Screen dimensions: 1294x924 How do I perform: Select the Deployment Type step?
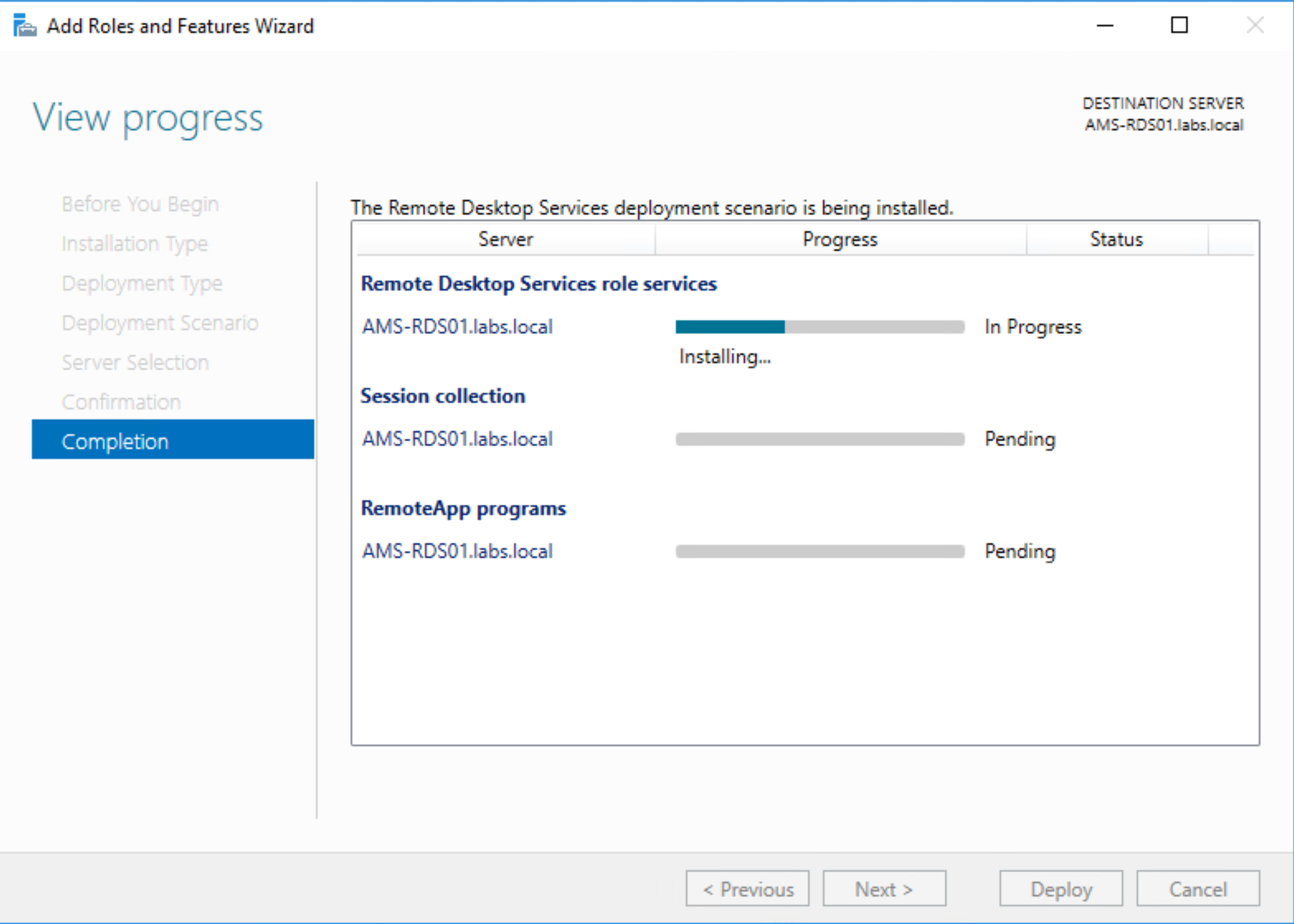(141, 283)
